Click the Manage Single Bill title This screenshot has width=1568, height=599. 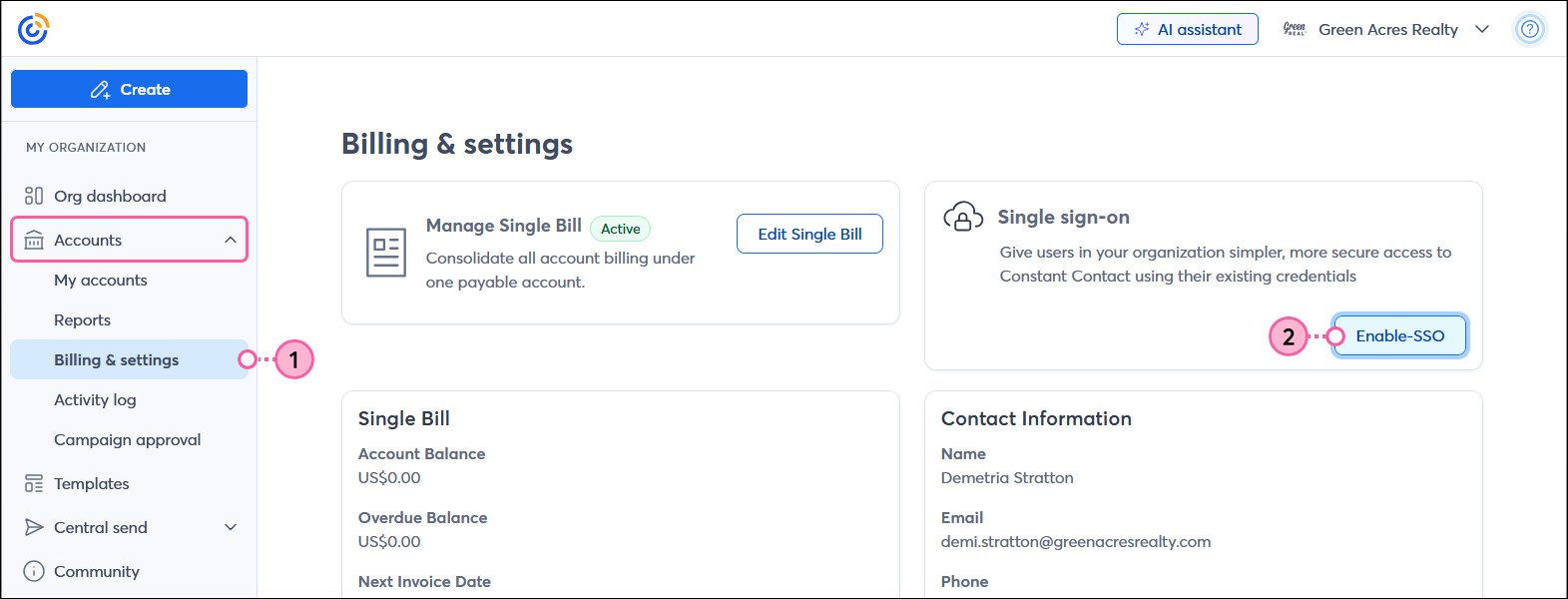pyautogui.click(x=503, y=226)
